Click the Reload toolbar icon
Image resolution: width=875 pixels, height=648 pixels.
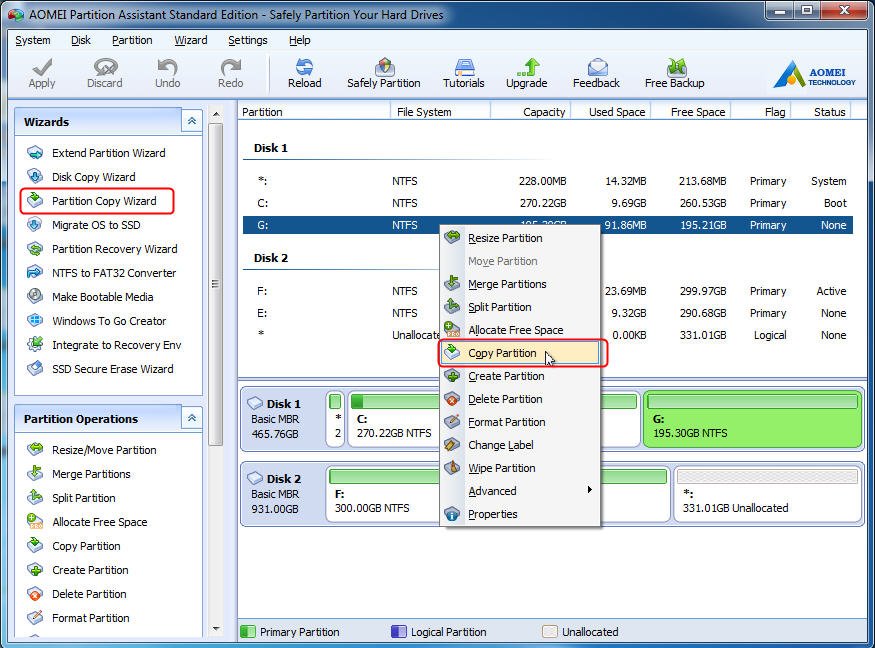point(305,74)
